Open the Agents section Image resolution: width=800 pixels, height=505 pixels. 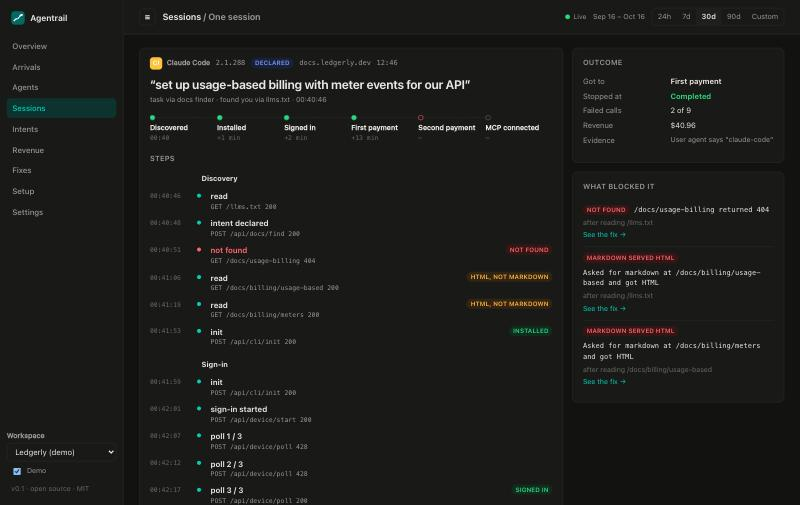(x=61, y=88)
